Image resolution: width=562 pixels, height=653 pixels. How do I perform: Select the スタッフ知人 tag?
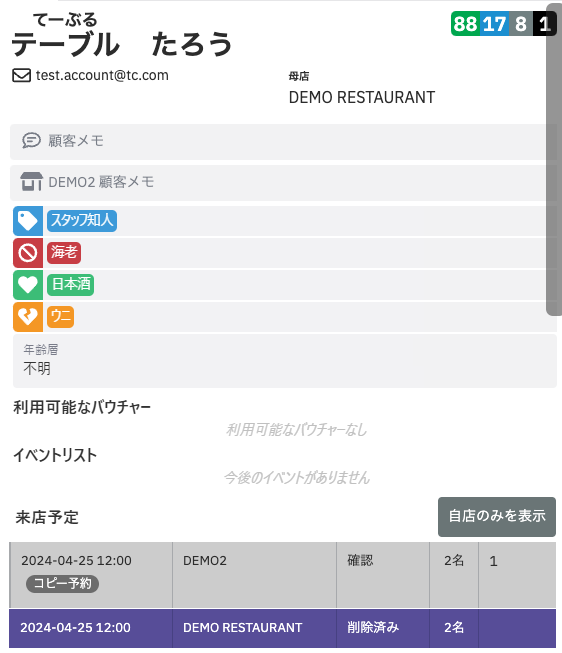point(82,221)
